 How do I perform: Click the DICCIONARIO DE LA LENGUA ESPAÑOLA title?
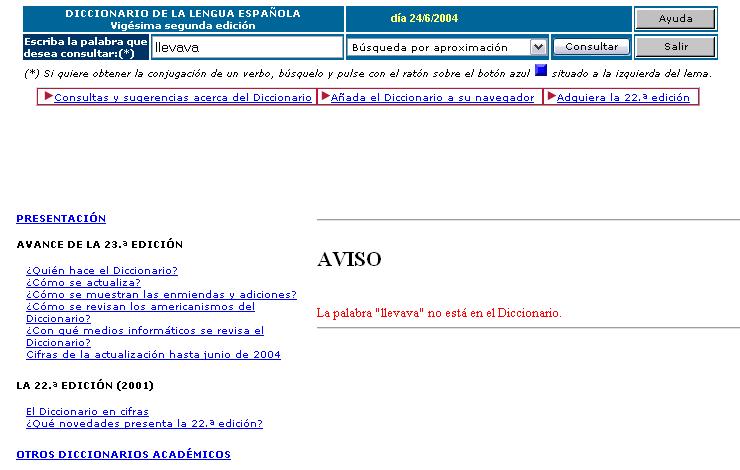[x=183, y=13]
